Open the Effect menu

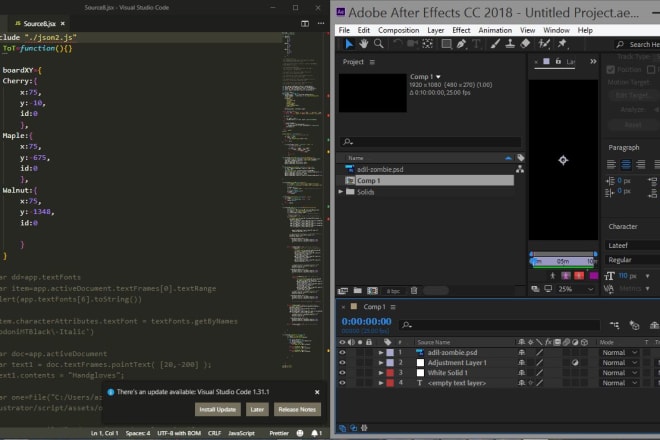tap(461, 30)
